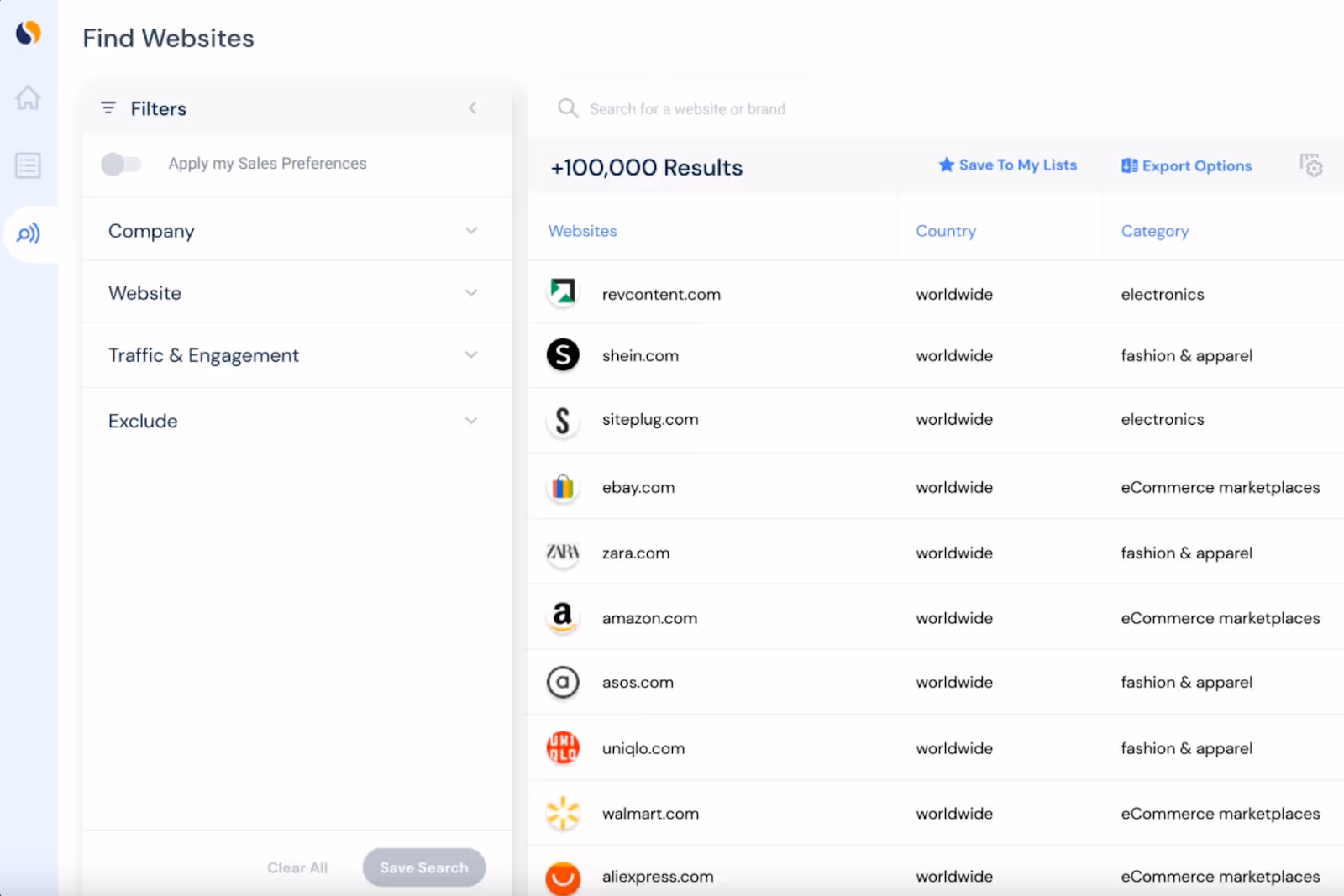
Task: Open the shein.com link
Action: (640, 355)
